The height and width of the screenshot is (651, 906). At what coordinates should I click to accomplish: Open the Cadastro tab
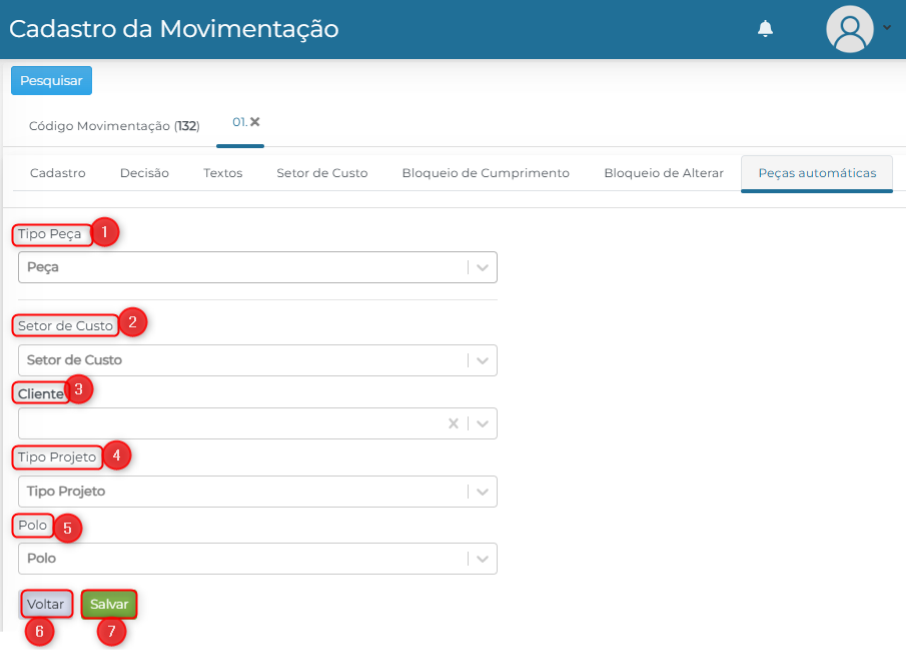58,173
